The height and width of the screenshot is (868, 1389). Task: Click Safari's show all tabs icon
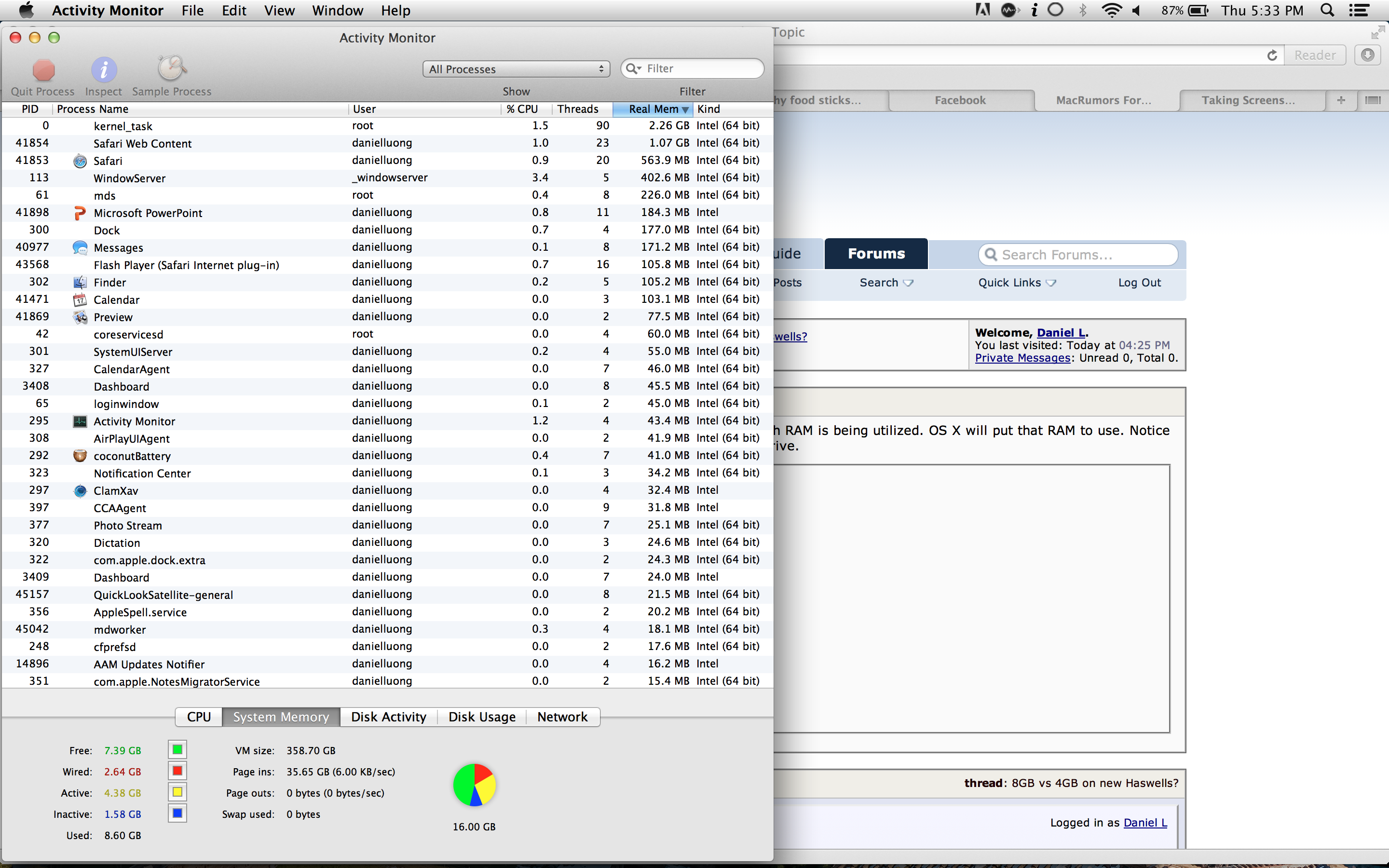coord(1373,100)
